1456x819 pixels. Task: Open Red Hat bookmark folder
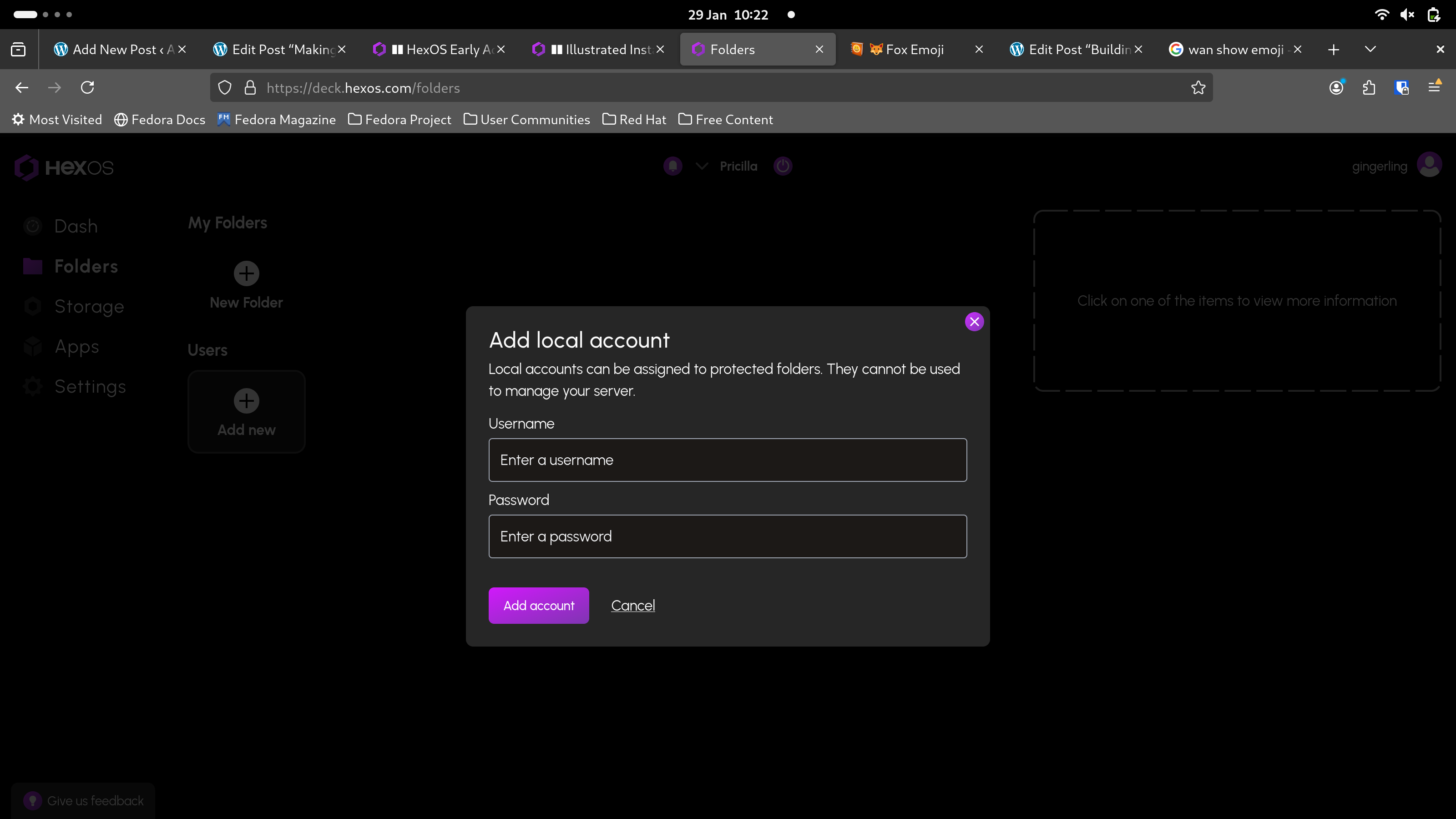coord(634,119)
